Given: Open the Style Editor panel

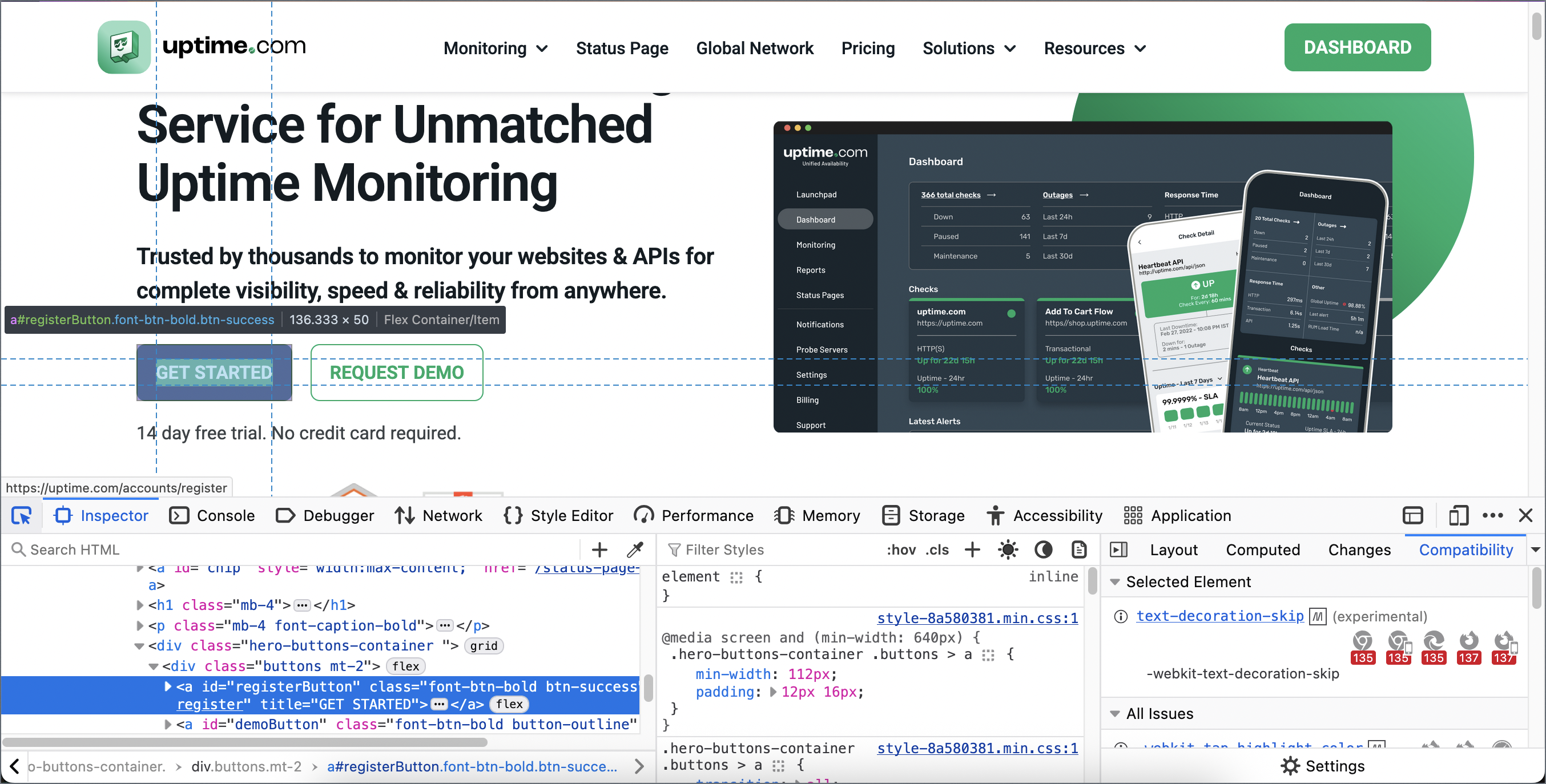Looking at the screenshot, I should 558,516.
